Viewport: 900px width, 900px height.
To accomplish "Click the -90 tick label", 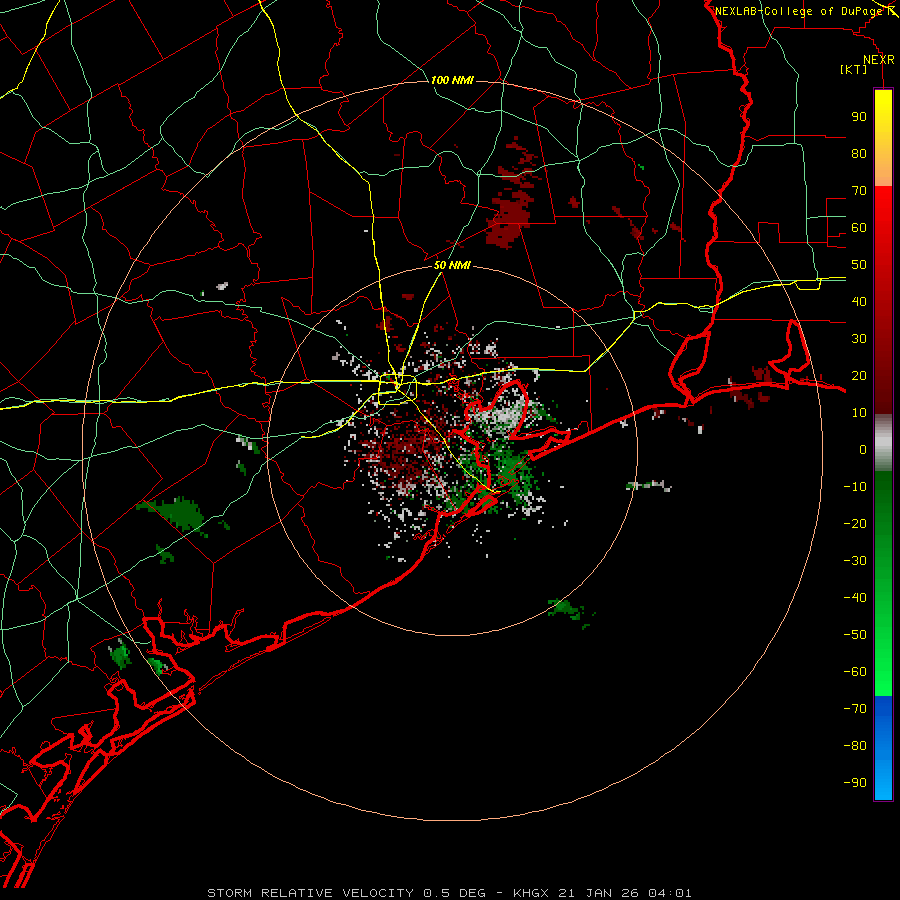I will (x=855, y=783).
